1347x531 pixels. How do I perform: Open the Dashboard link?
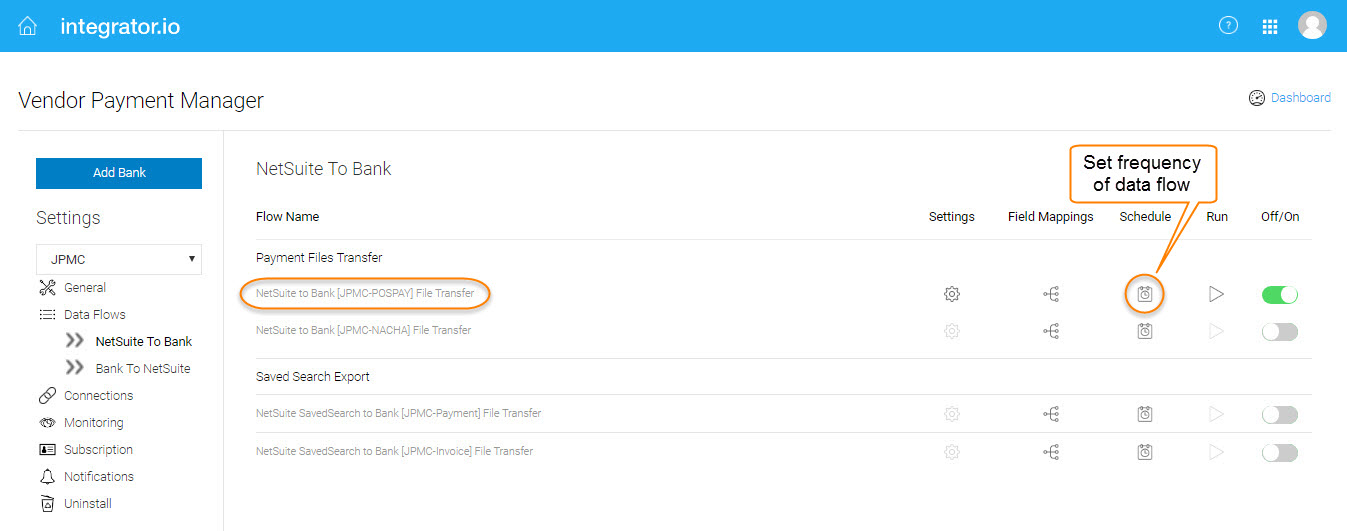1290,98
